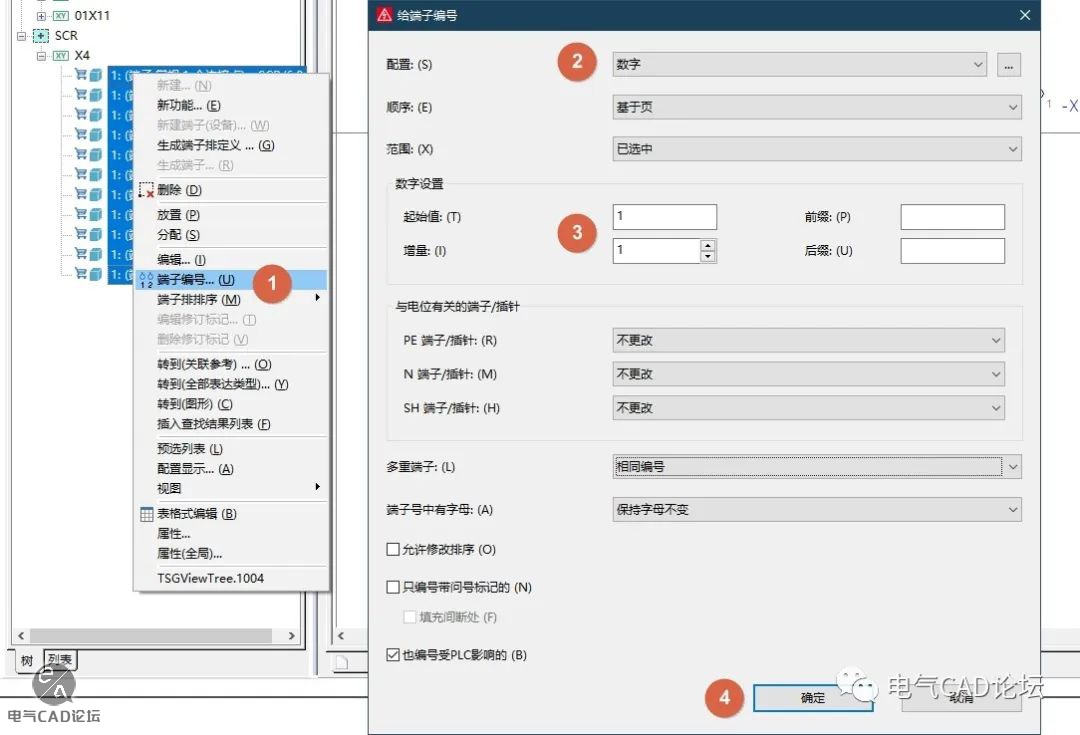Click the 取消 button

point(960,698)
